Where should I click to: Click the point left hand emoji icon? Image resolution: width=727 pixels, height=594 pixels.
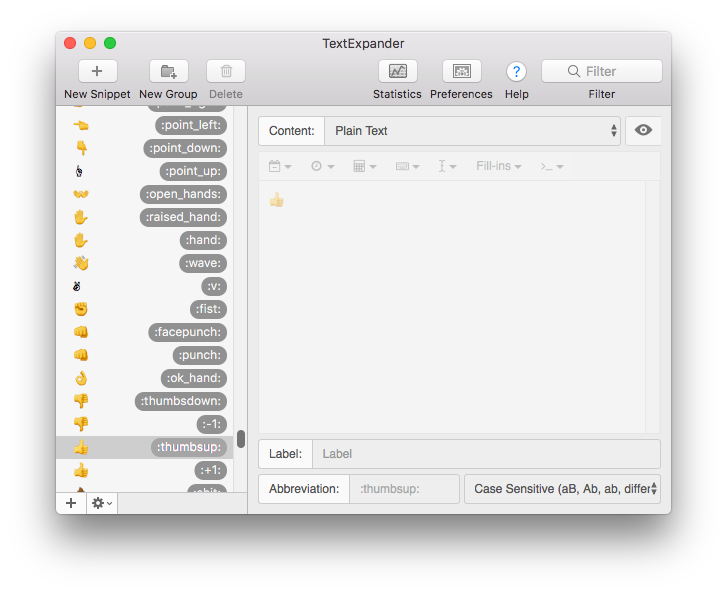[x=81, y=125]
